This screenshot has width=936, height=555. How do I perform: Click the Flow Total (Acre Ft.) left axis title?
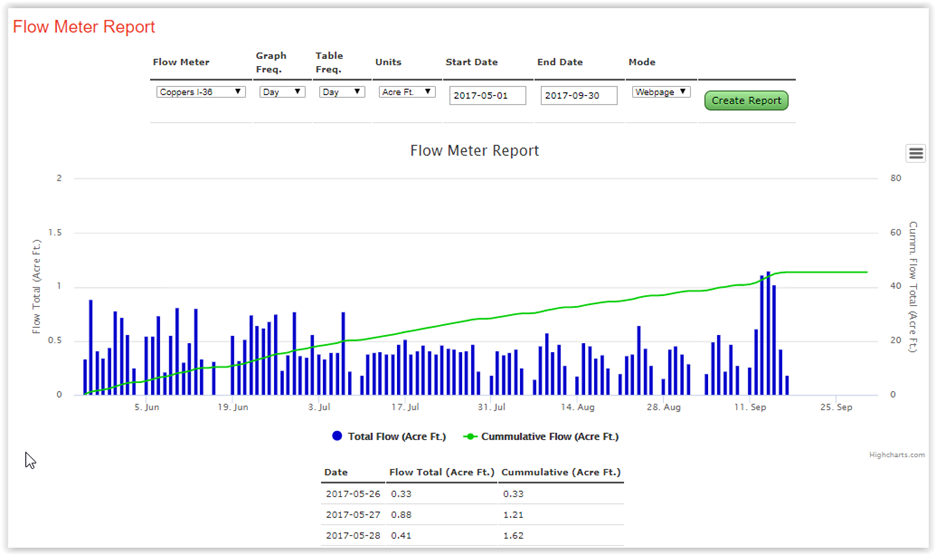36,286
